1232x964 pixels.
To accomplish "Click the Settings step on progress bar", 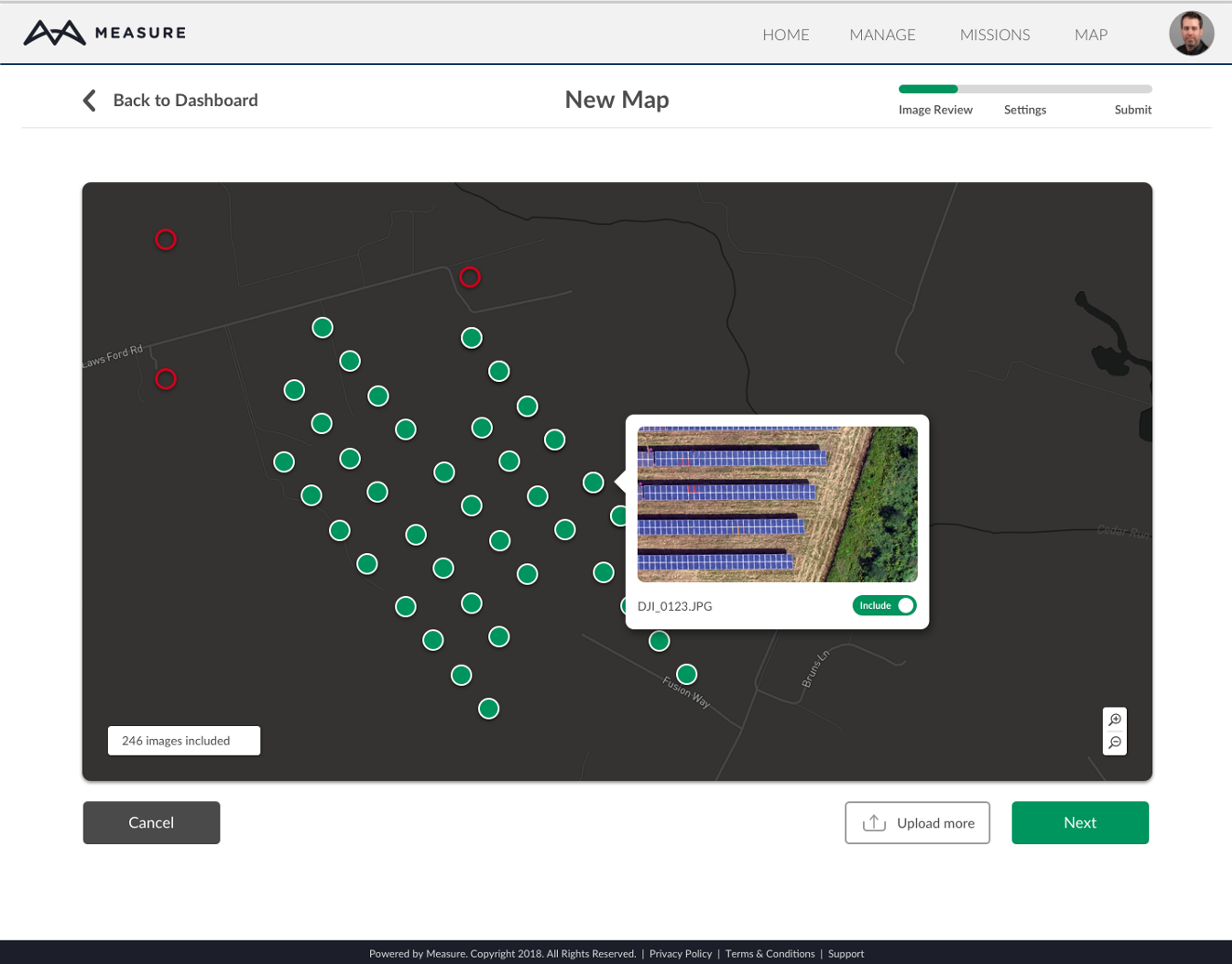I will click(1025, 110).
